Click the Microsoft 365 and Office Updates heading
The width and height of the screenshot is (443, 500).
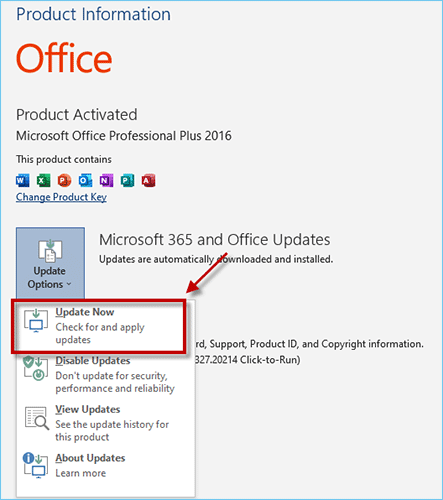pos(215,240)
